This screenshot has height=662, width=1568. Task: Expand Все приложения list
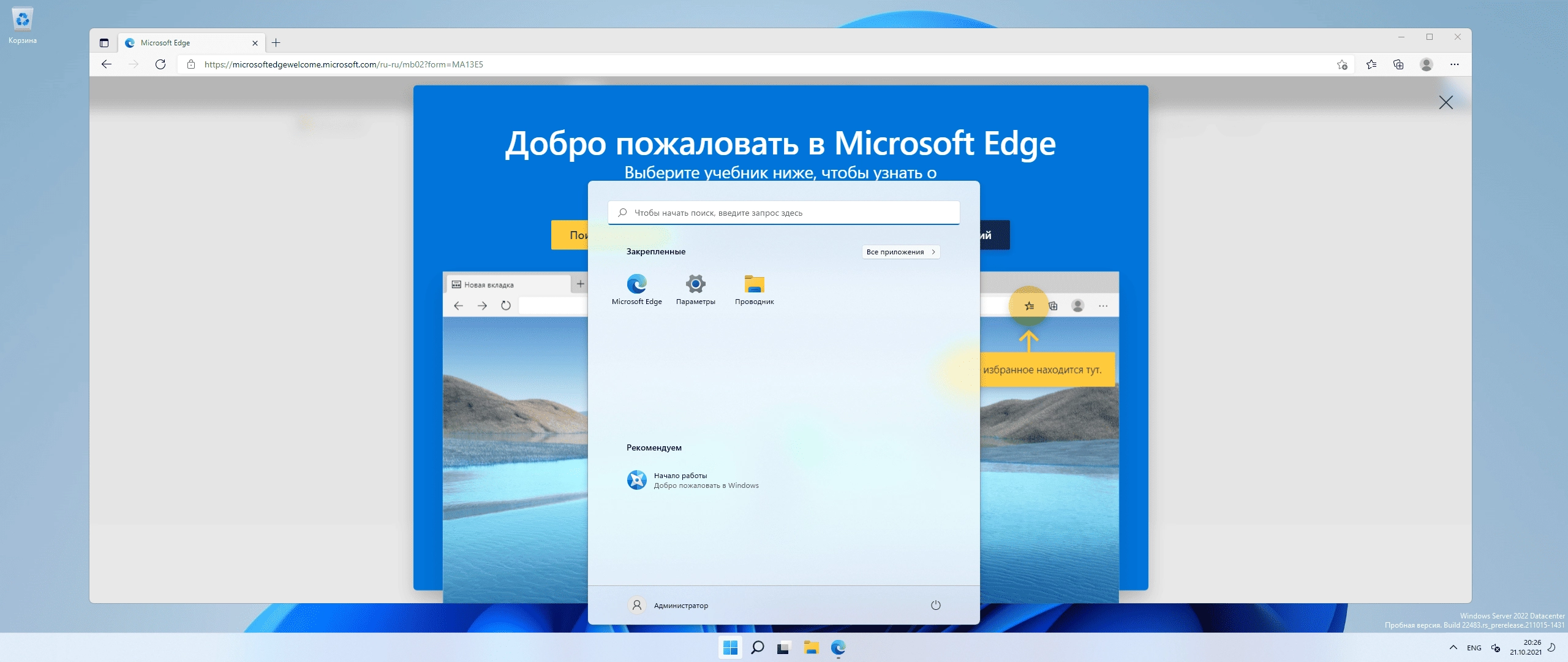click(x=900, y=252)
